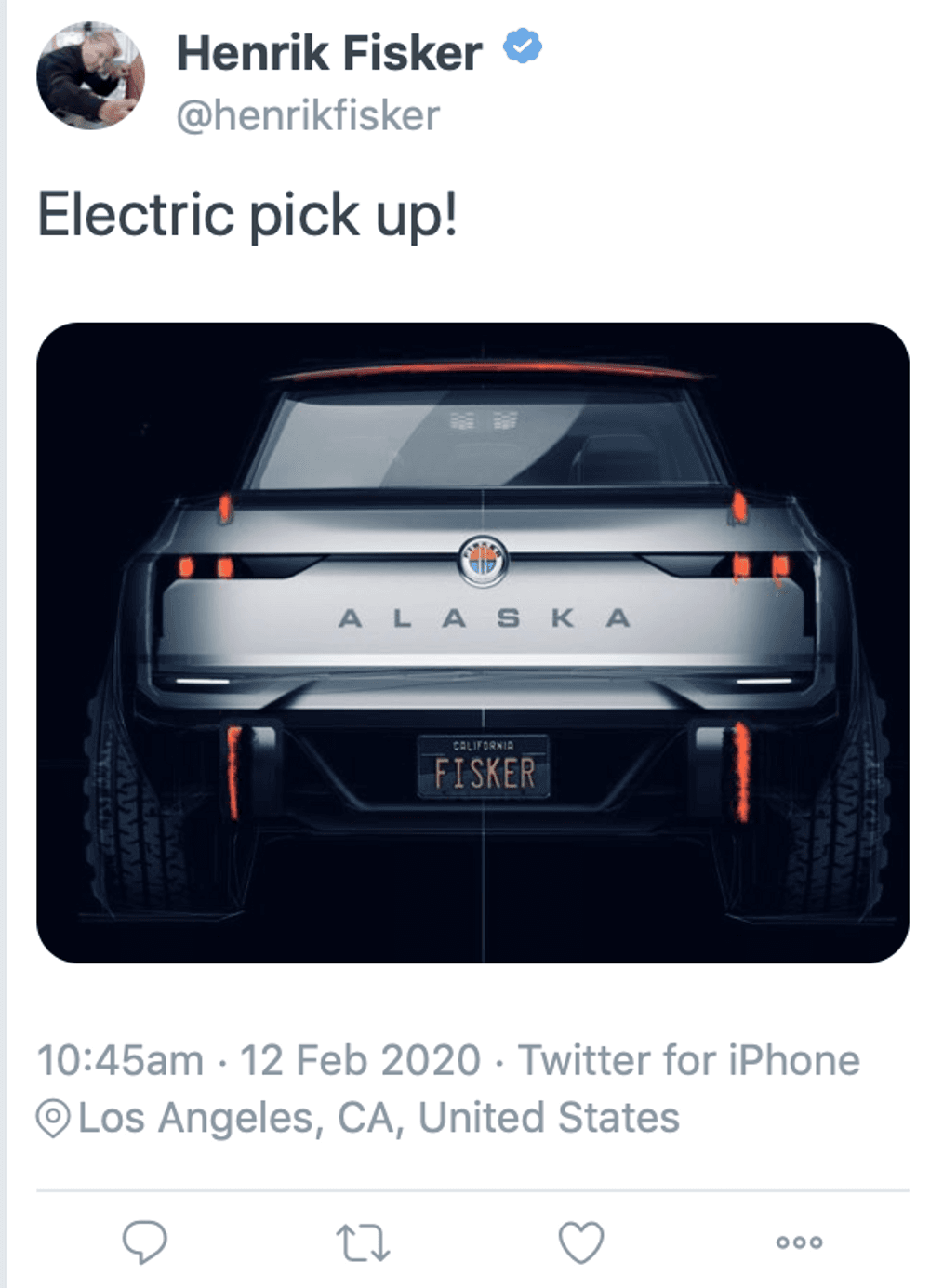Visit the @henrikfisker handle link

pos(308,116)
